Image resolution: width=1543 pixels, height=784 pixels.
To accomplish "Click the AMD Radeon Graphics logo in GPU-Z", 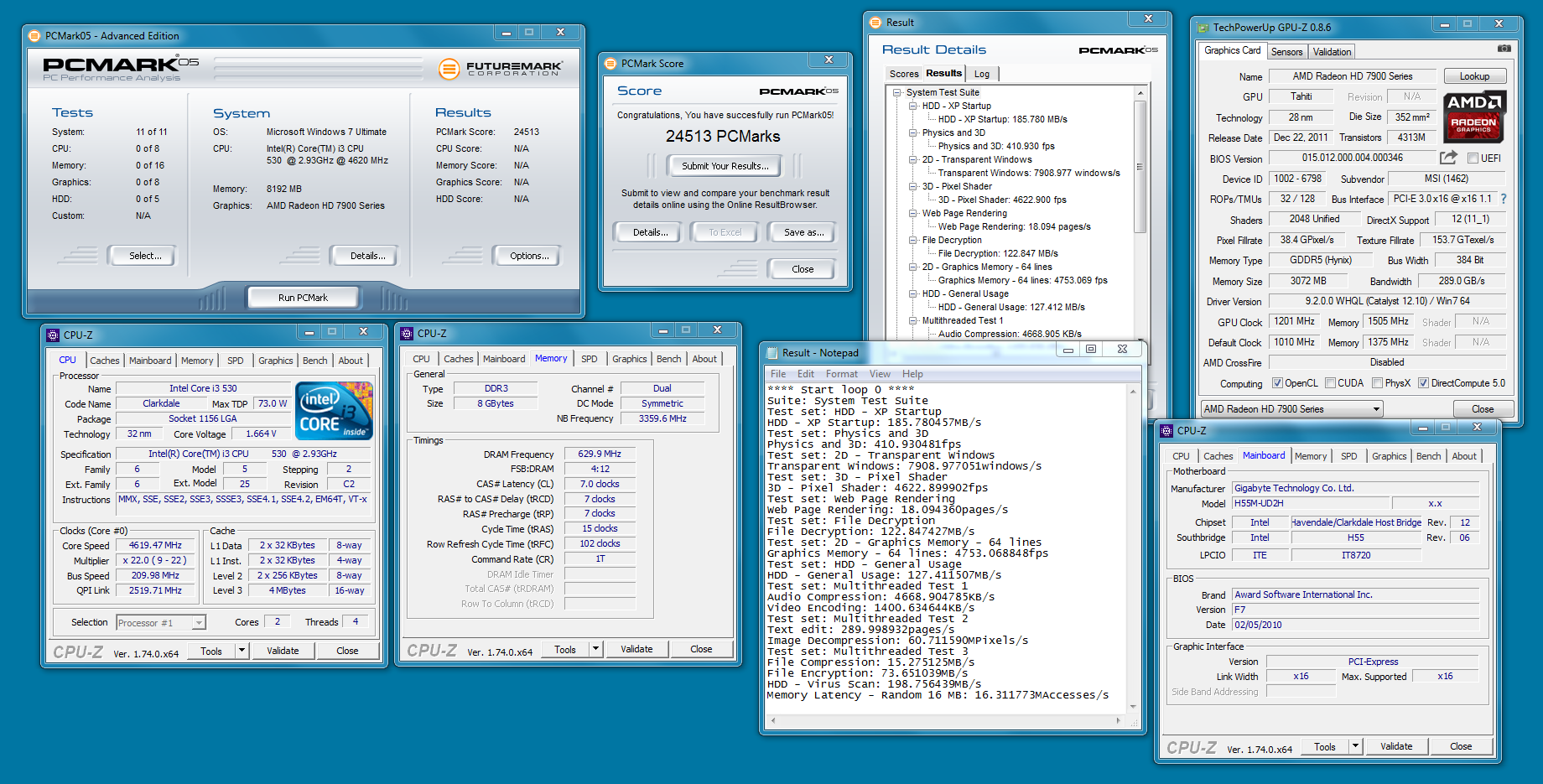I will [1475, 117].
